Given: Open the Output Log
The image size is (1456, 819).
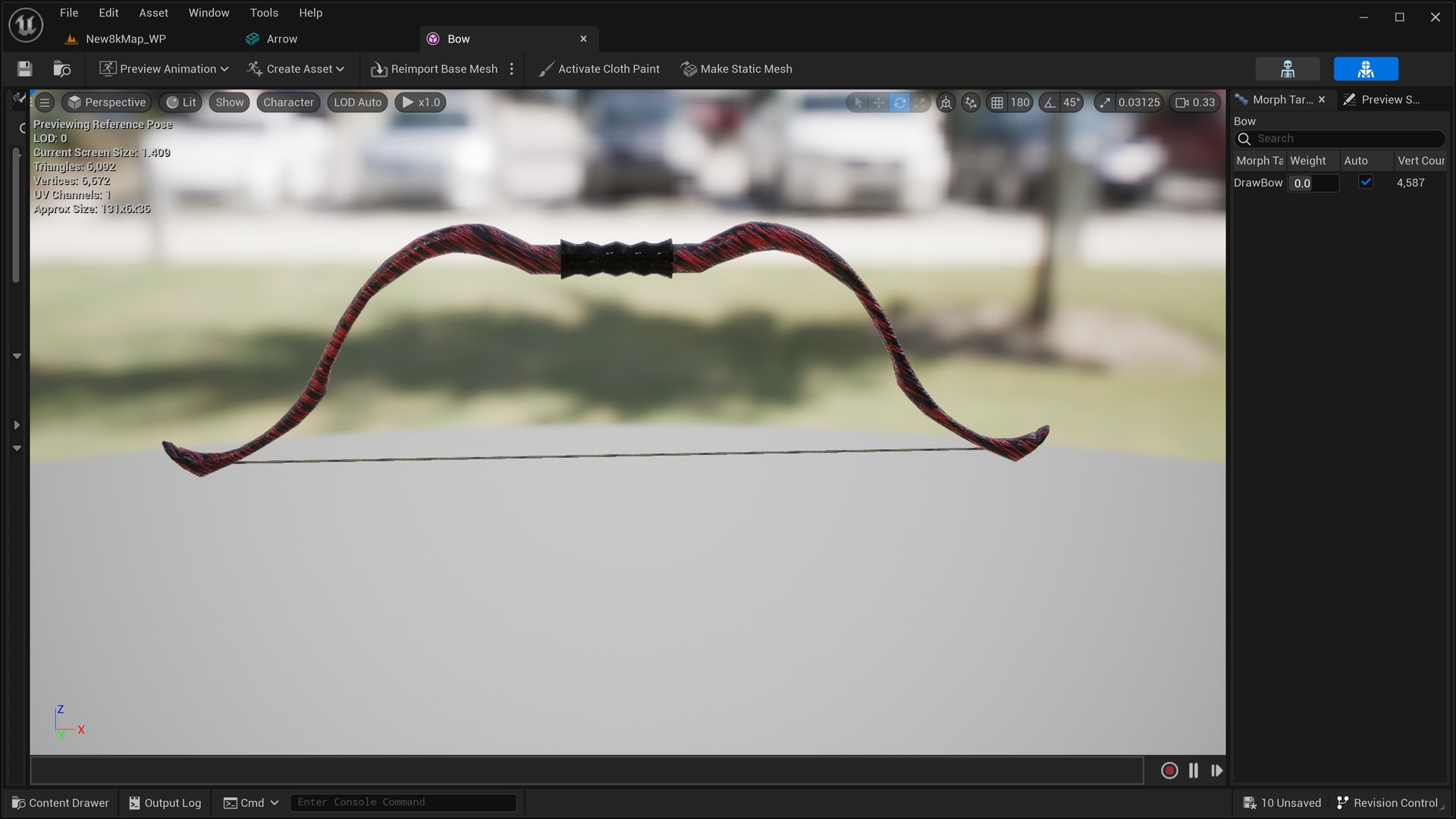Looking at the screenshot, I should click(165, 802).
